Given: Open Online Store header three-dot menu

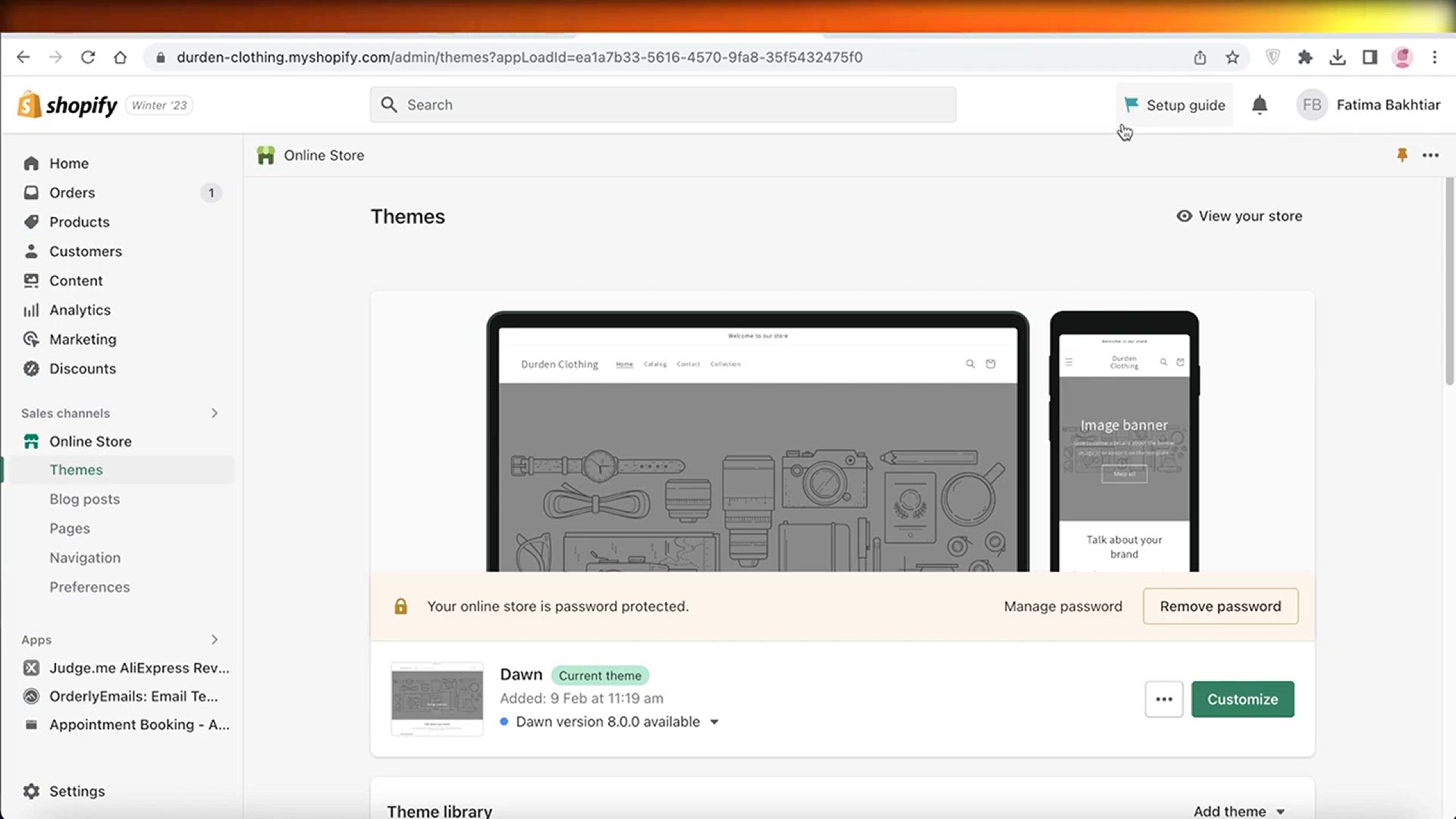Looking at the screenshot, I should click(1430, 155).
